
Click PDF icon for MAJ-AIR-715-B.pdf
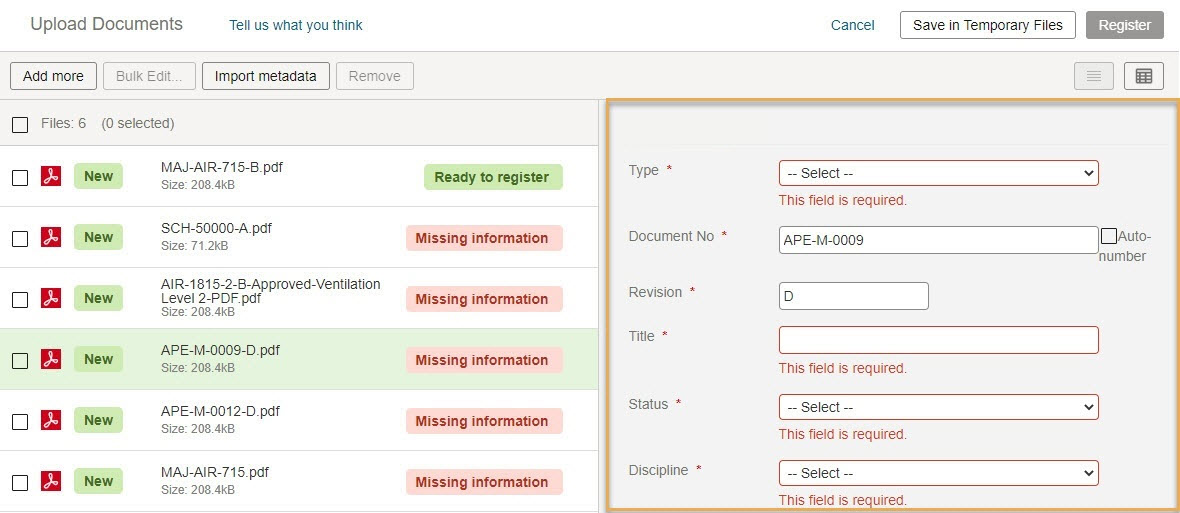[50, 177]
